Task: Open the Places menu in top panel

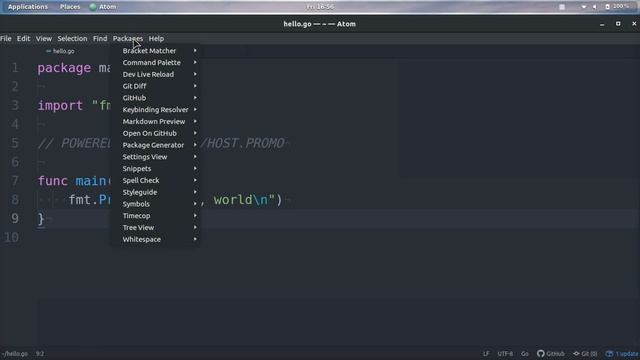Action: 70,7
